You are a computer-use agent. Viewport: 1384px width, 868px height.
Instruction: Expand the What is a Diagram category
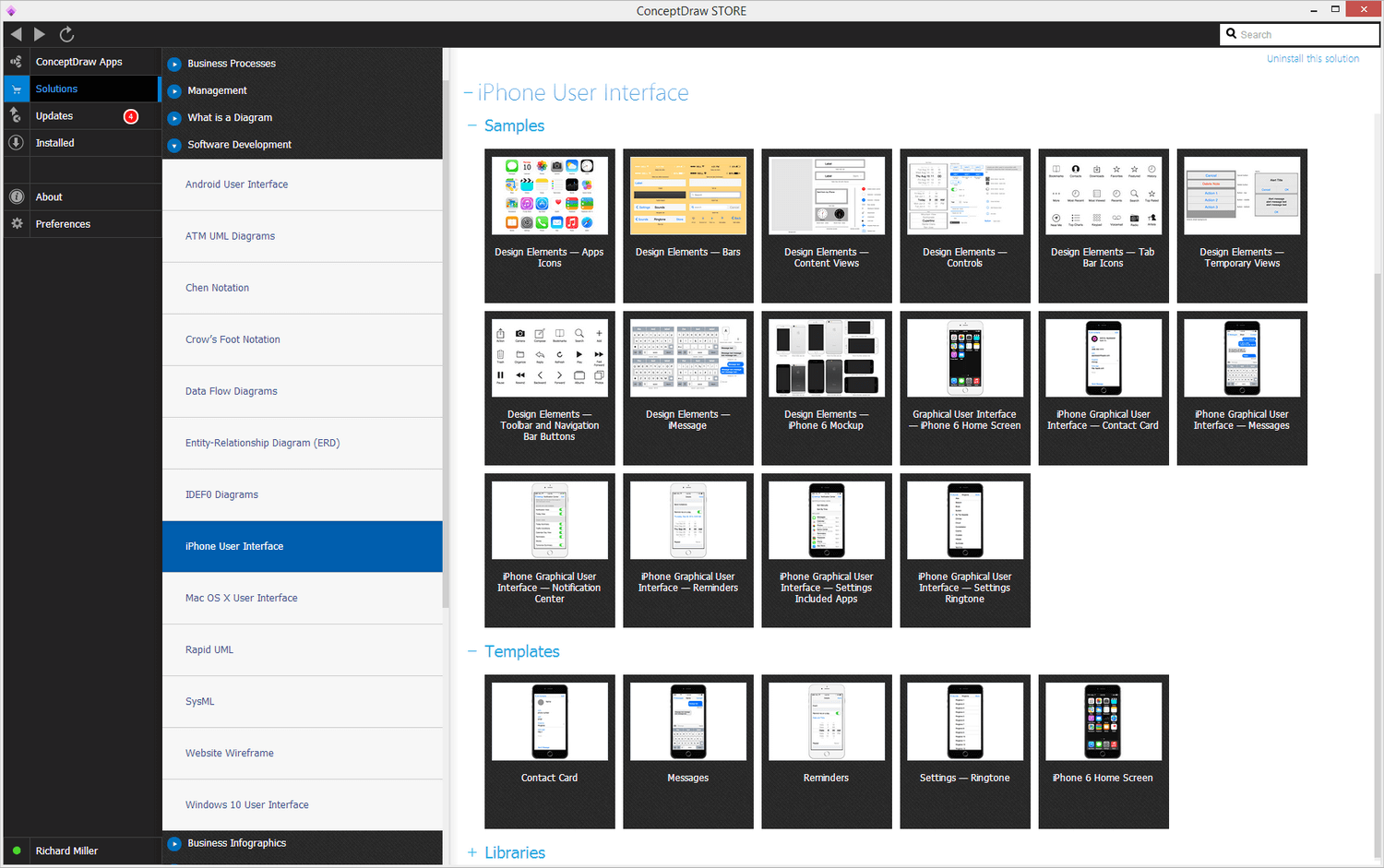click(174, 118)
